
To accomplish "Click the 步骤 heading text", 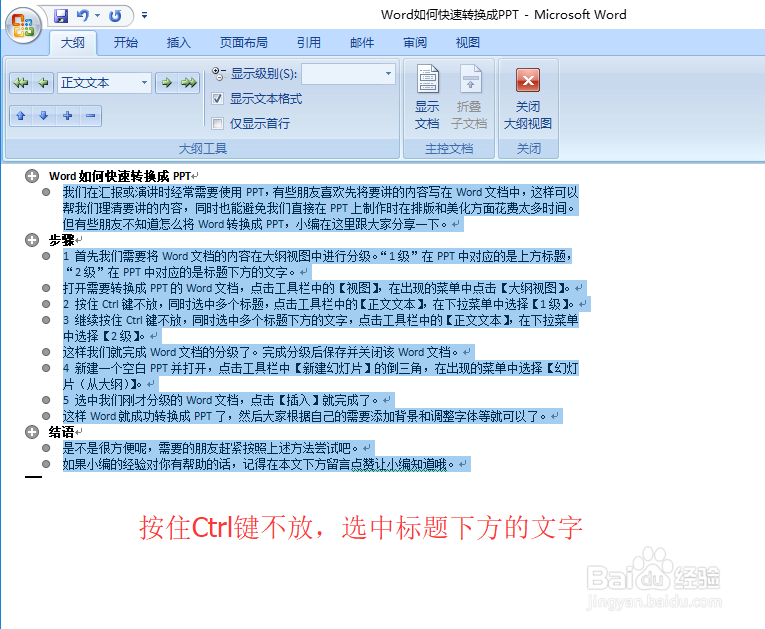I will point(61,240).
